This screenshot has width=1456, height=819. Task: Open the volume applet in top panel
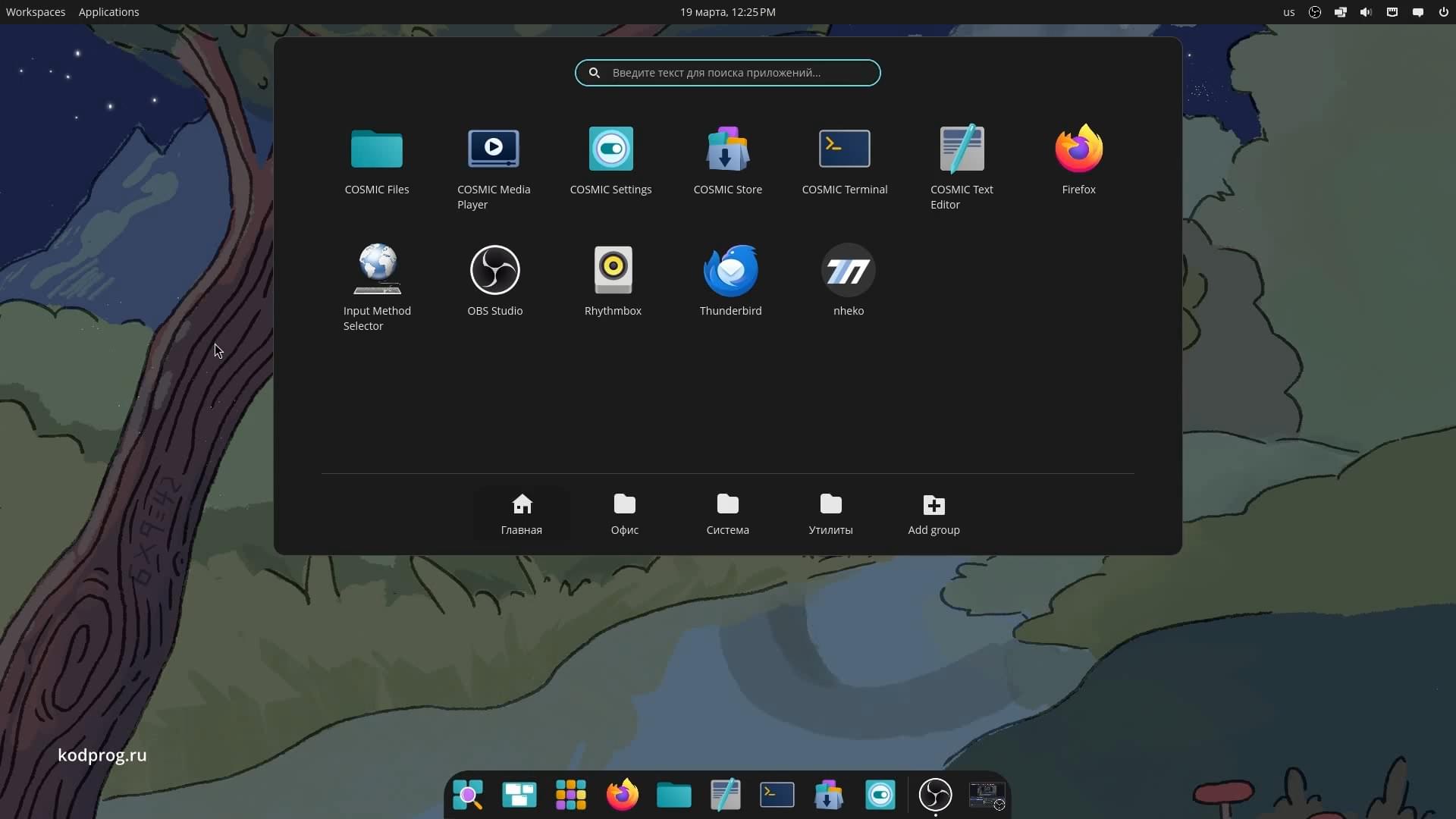tap(1366, 12)
